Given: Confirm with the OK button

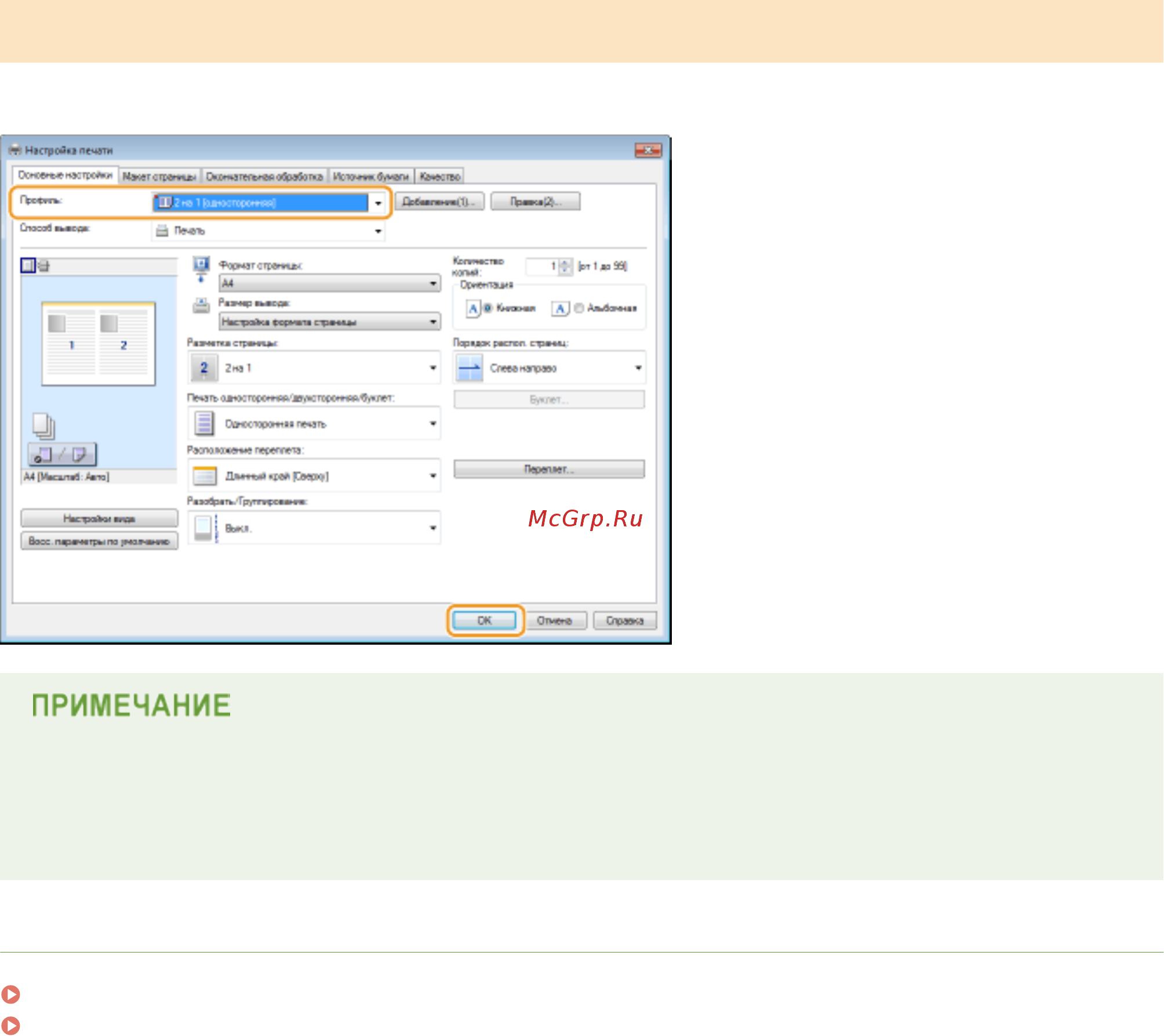Looking at the screenshot, I should (x=485, y=620).
